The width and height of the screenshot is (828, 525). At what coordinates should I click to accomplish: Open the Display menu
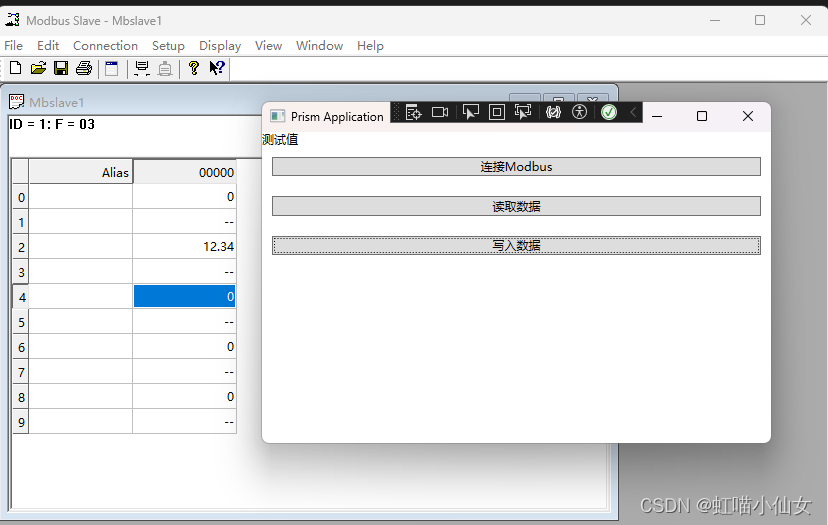pyautogui.click(x=220, y=46)
